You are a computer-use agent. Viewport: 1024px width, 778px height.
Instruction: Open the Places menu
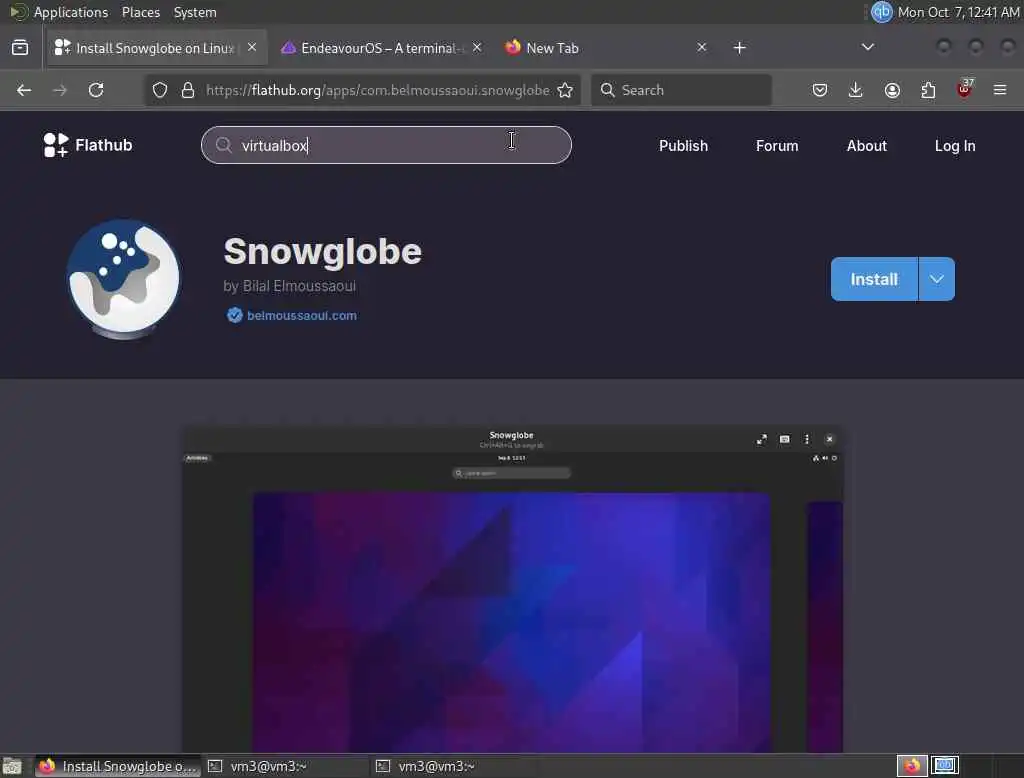click(140, 12)
